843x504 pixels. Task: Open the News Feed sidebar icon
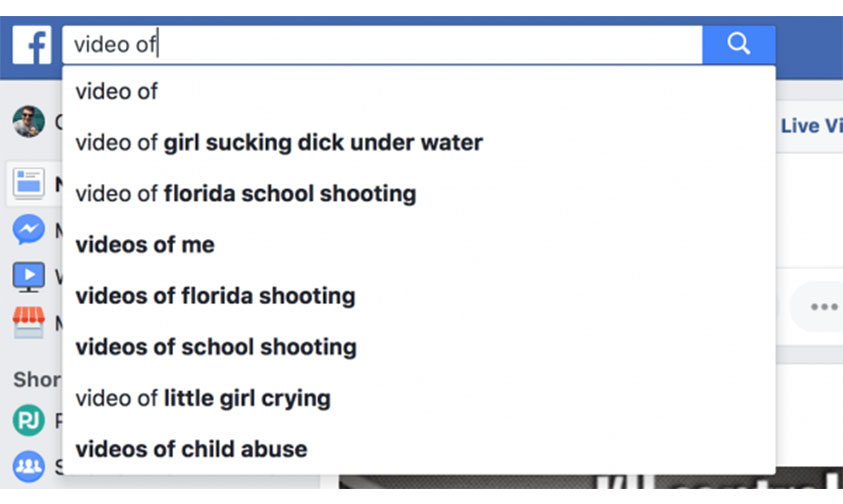point(28,182)
